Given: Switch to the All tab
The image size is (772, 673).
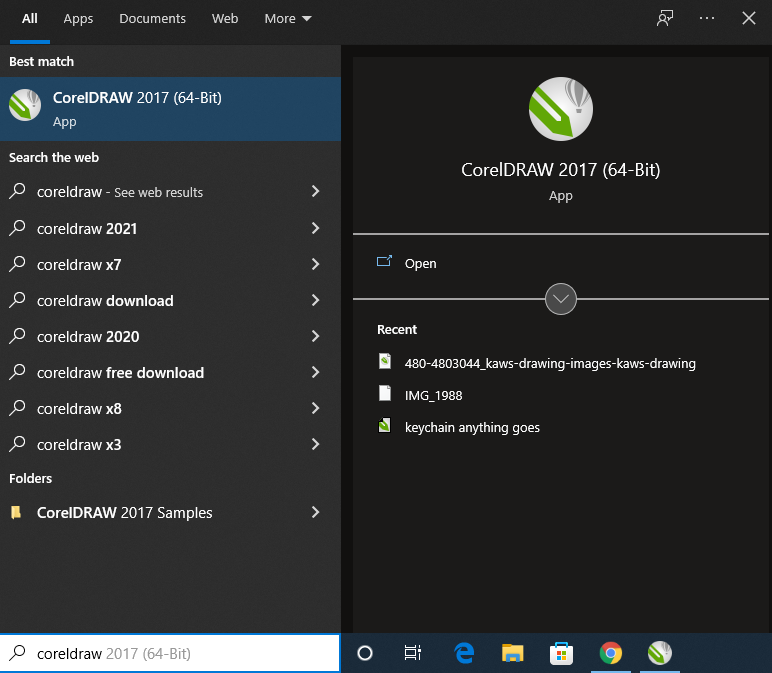Looking at the screenshot, I should (x=30, y=19).
